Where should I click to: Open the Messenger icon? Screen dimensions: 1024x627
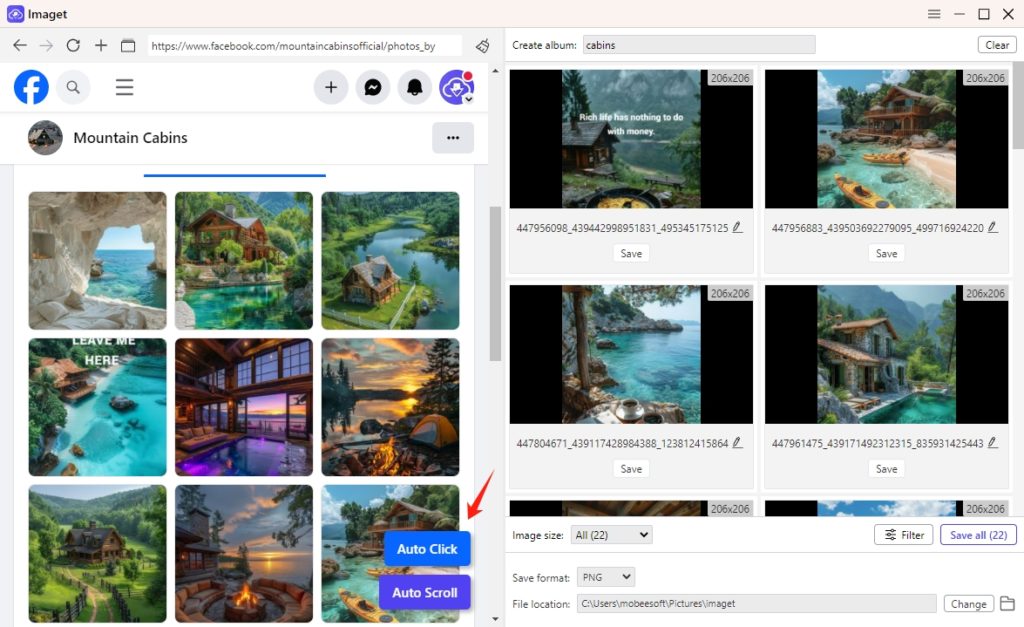coord(373,87)
